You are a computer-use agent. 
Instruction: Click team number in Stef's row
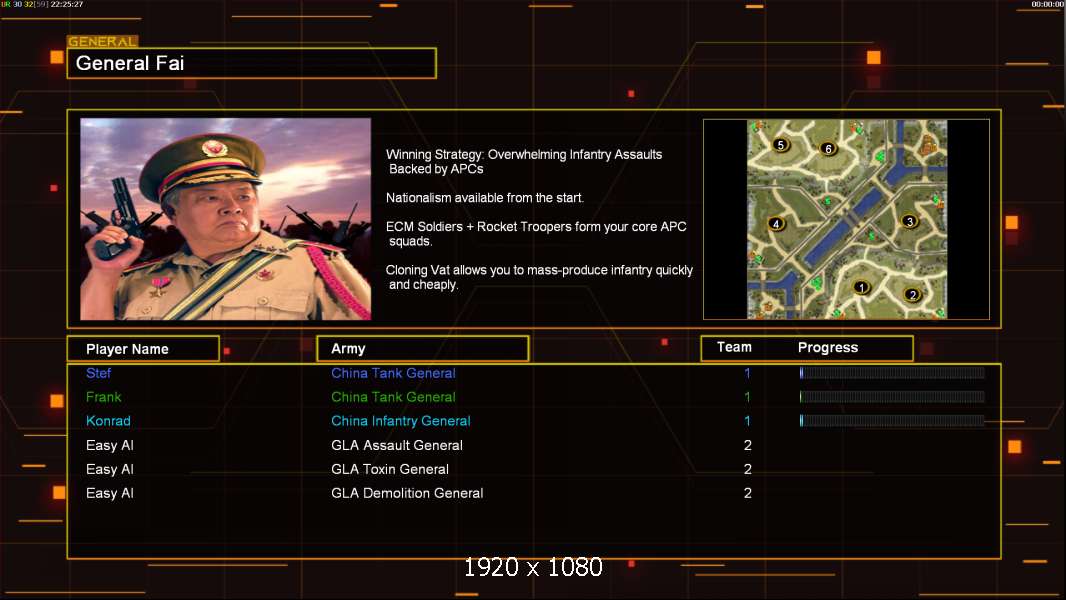[747, 373]
